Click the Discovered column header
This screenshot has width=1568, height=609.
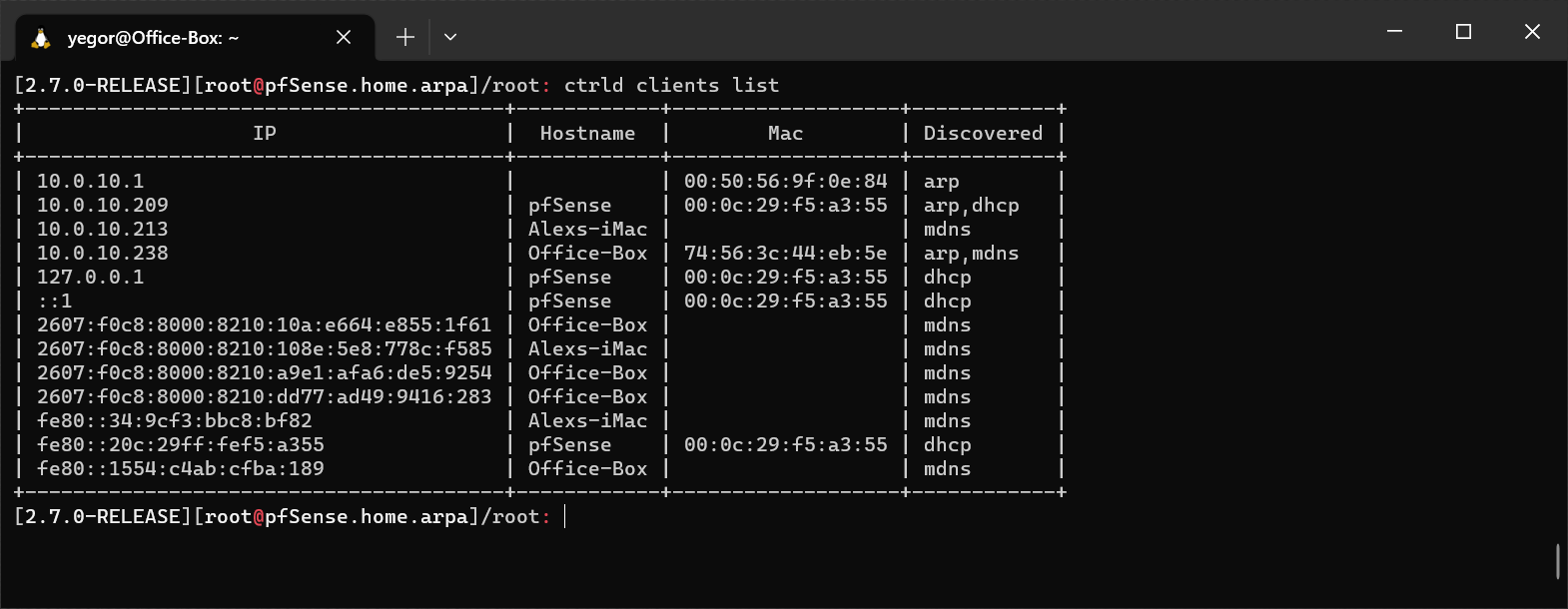983,133
